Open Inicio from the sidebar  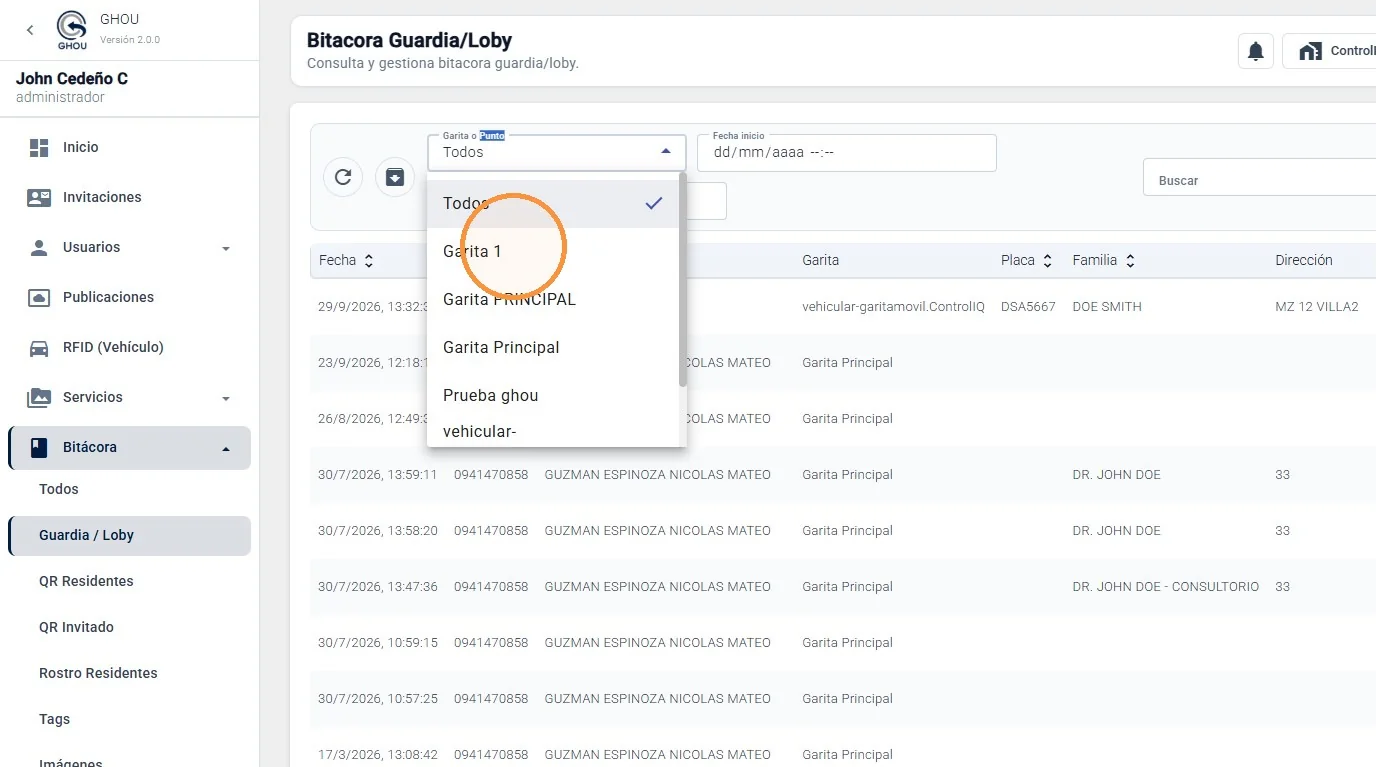(x=129, y=147)
